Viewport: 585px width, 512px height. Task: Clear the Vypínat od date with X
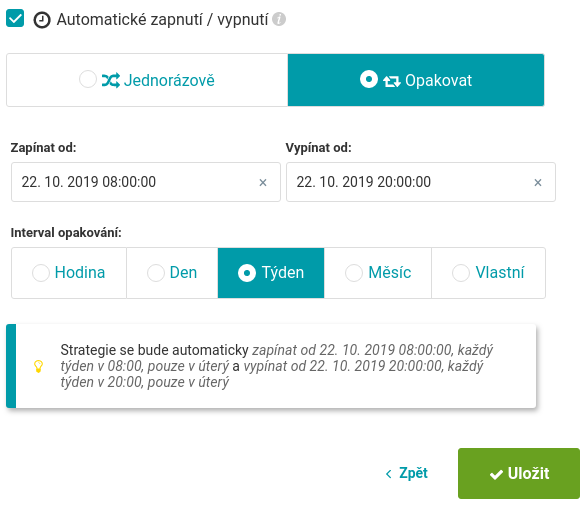pos(538,182)
